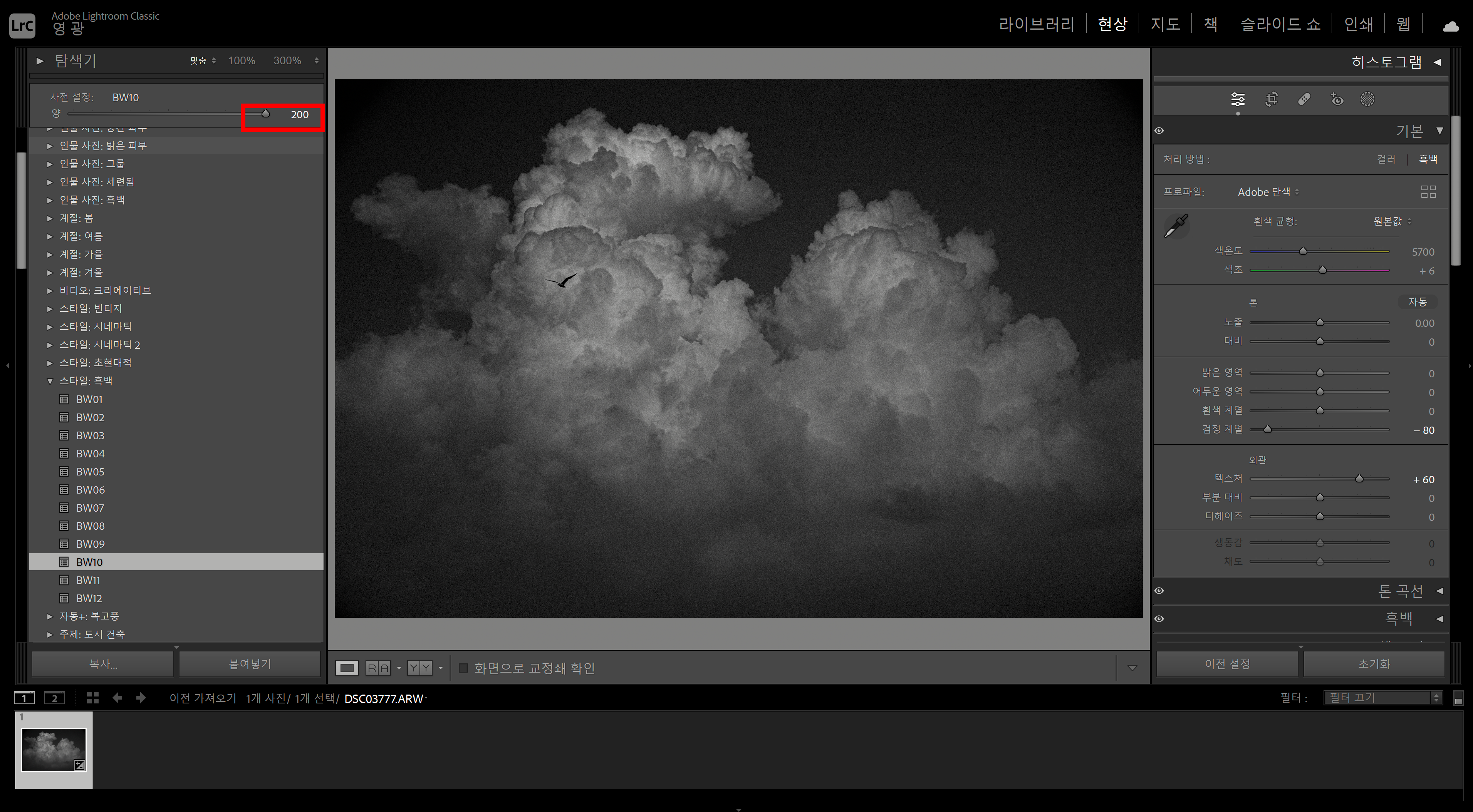This screenshot has width=1473, height=812.
Task: Select the Crop overlay tool
Action: [x=1271, y=99]
